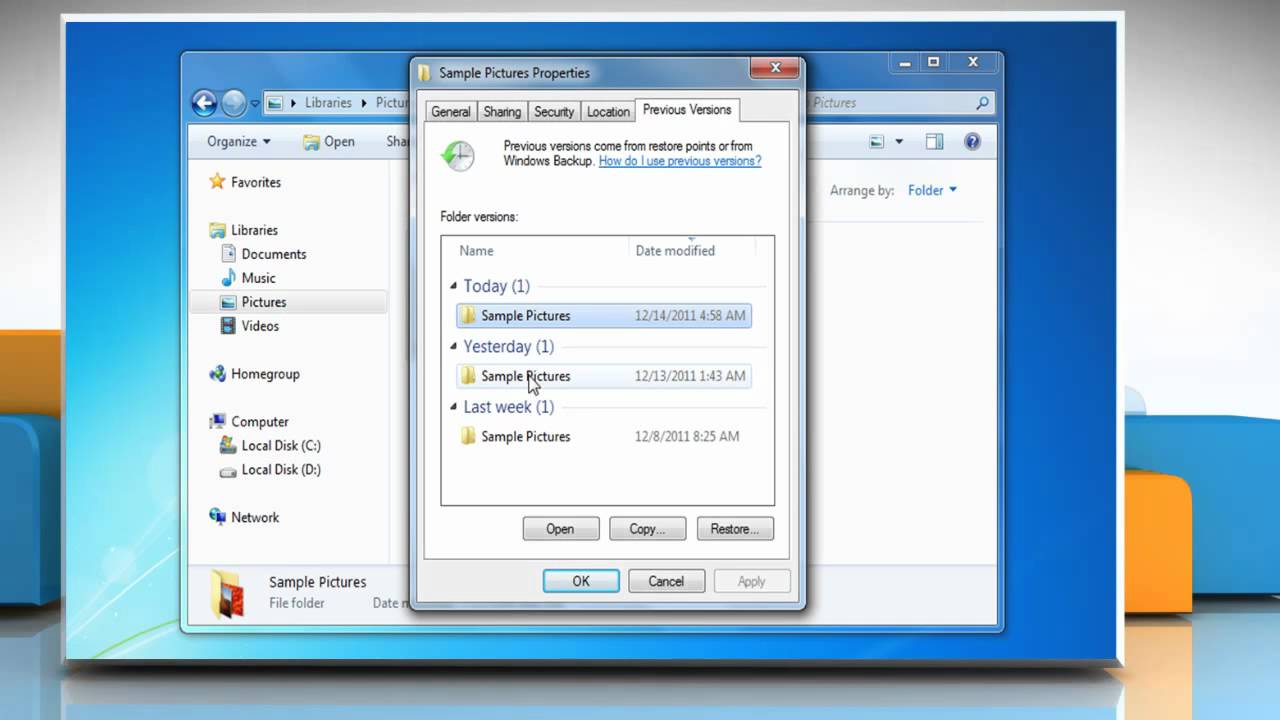The width and height of the screenshot is (1280, 720).
Task: Click the Homegroup icon
Action: tap(217, 374)
